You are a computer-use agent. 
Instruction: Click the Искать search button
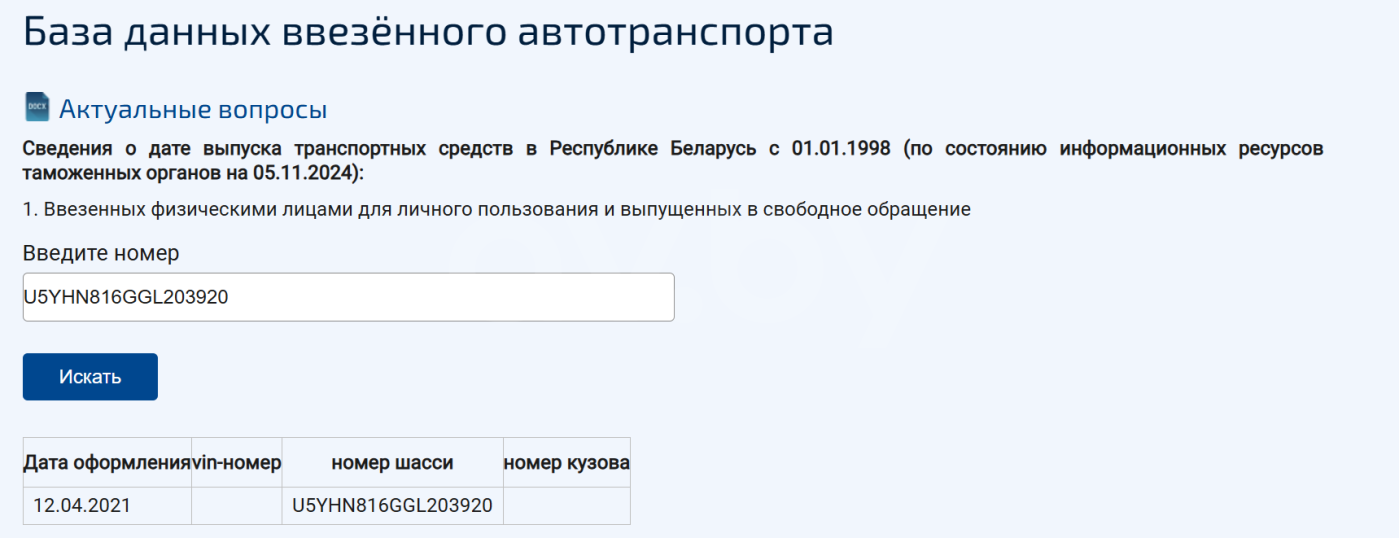[x=90, y=377]
